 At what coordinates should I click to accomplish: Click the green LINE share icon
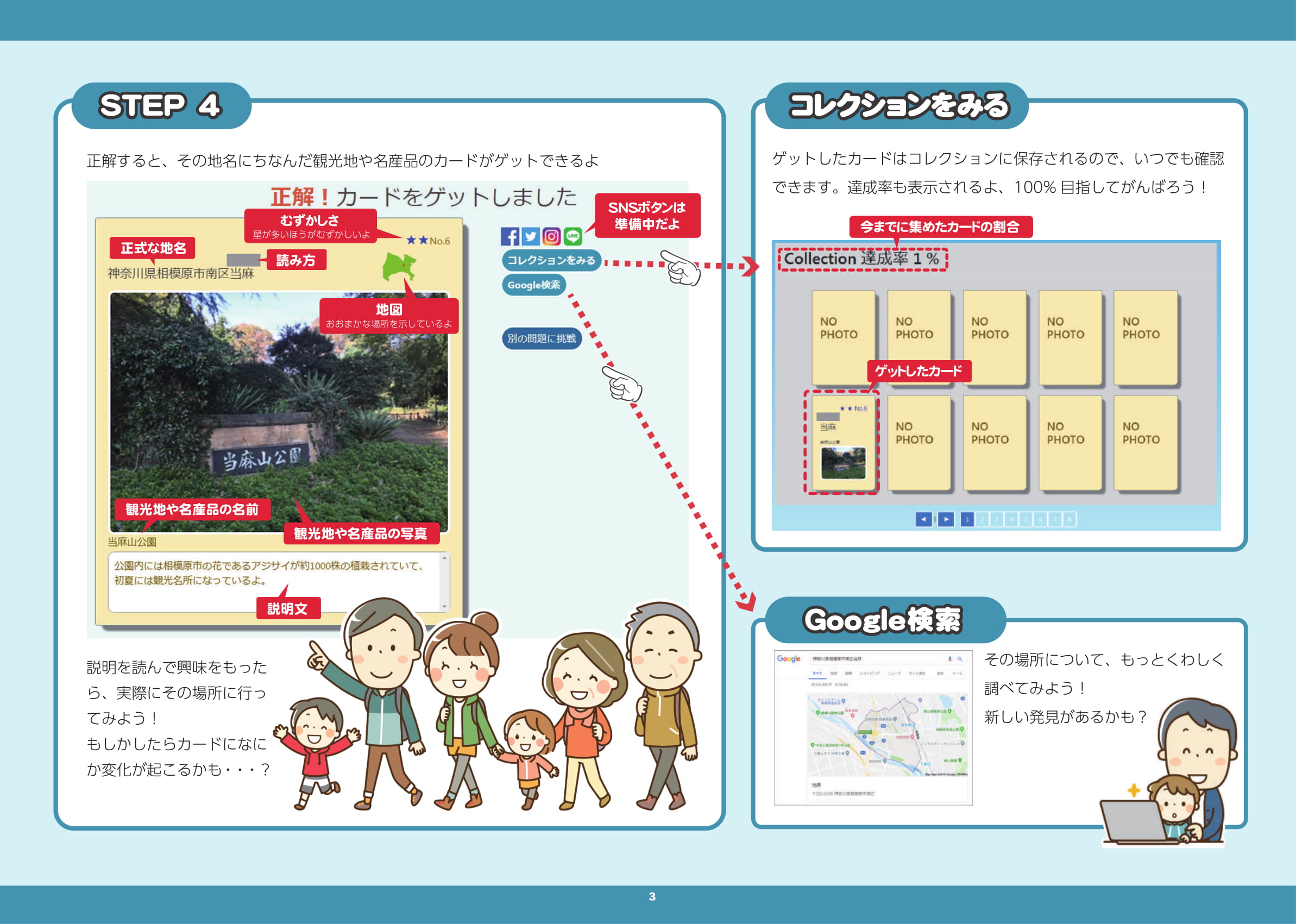(572, 236)
